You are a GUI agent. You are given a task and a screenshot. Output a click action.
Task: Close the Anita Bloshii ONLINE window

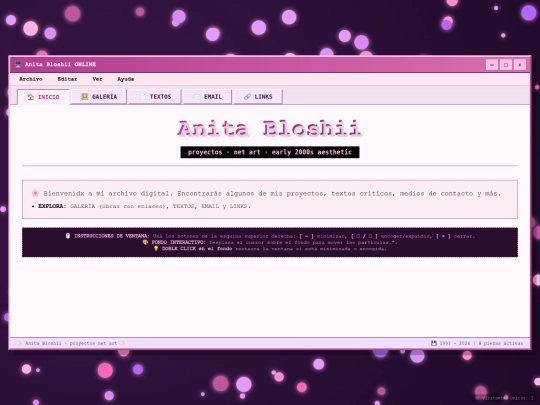520,64
